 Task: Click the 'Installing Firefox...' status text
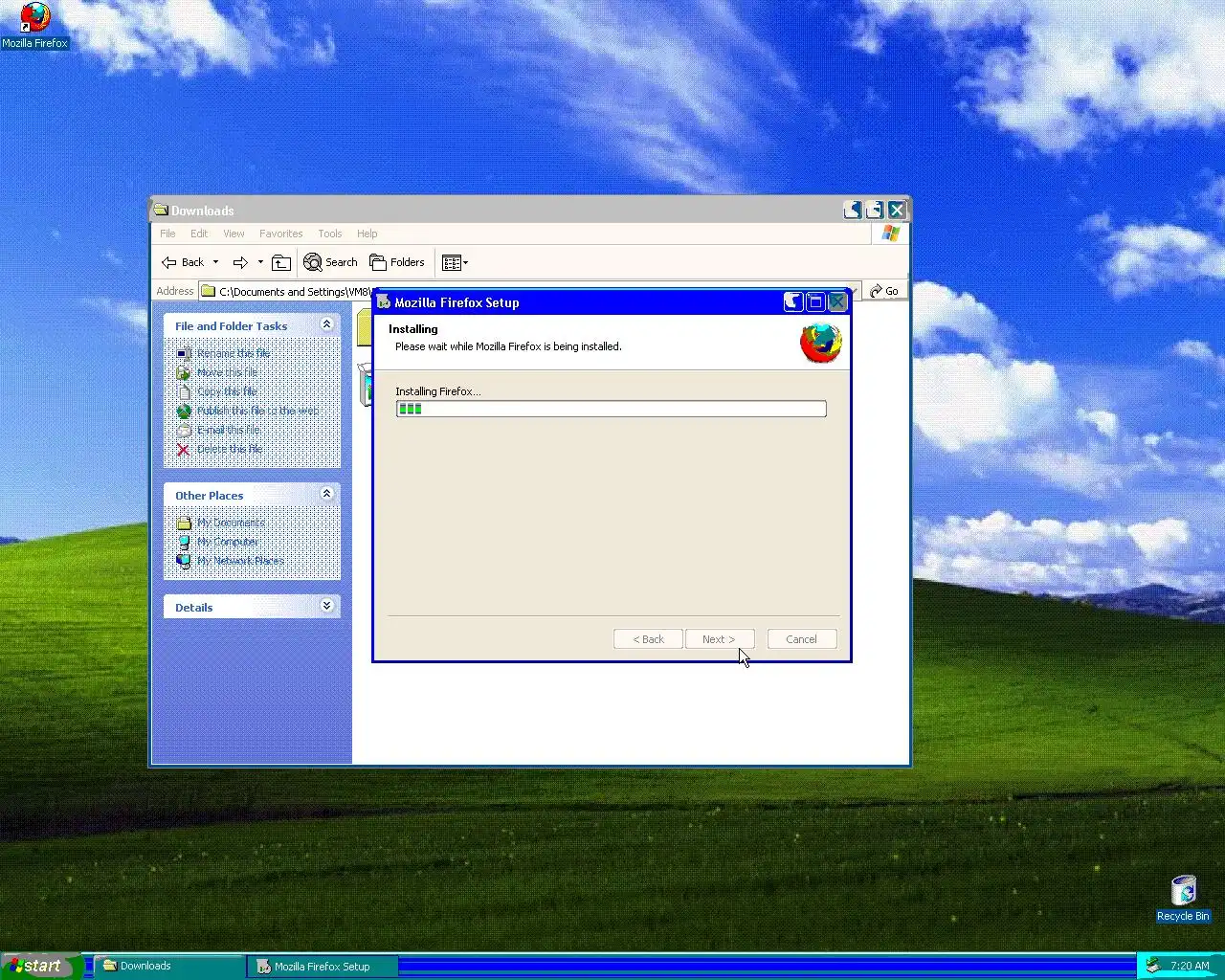click(438, 391)
